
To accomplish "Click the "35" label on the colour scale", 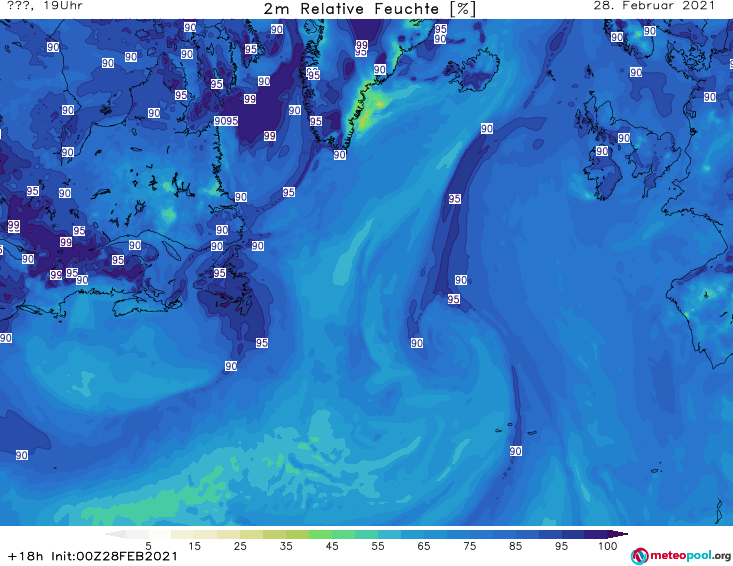I will pyautogui.click(x=286, y=546).
